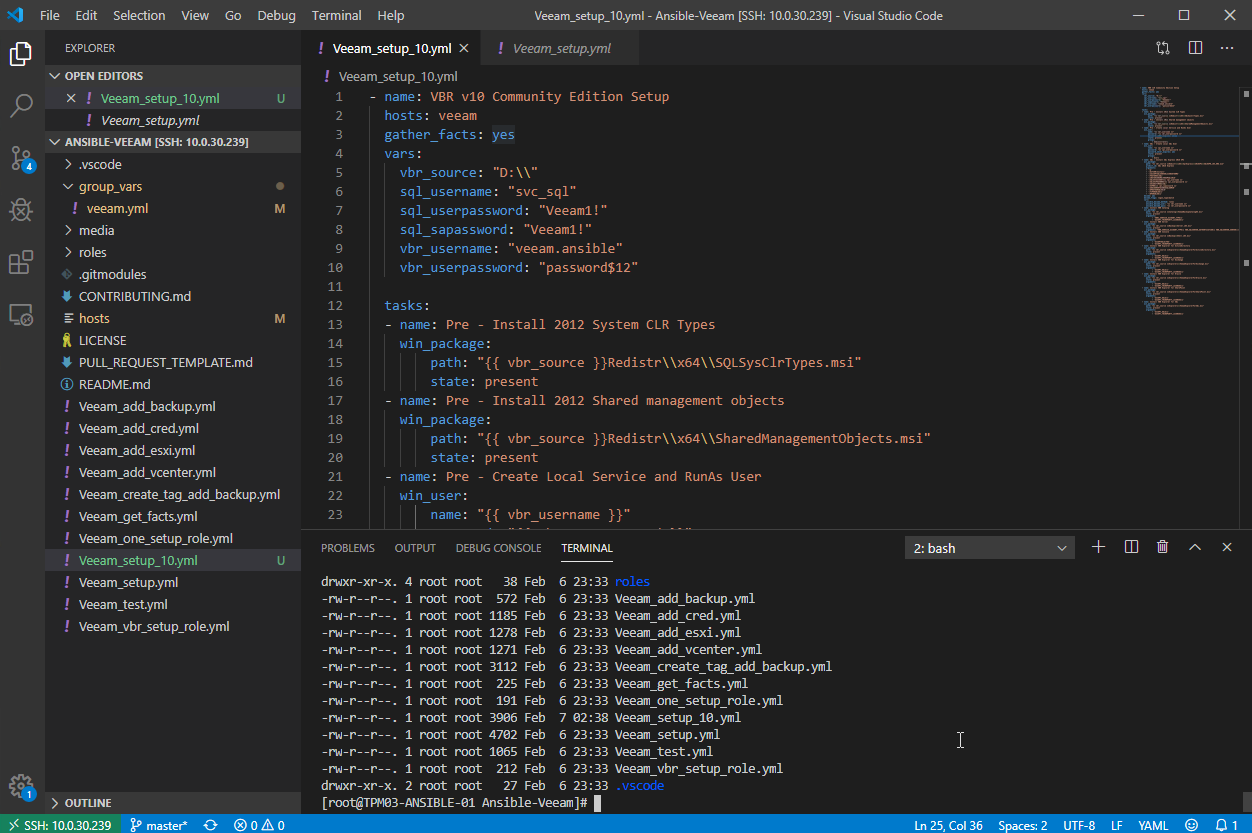Switch to the PROBLEMS panel tab
The width and height of the screenshot is (1252, 833).
pyautogui.click(x=348, y=548)
